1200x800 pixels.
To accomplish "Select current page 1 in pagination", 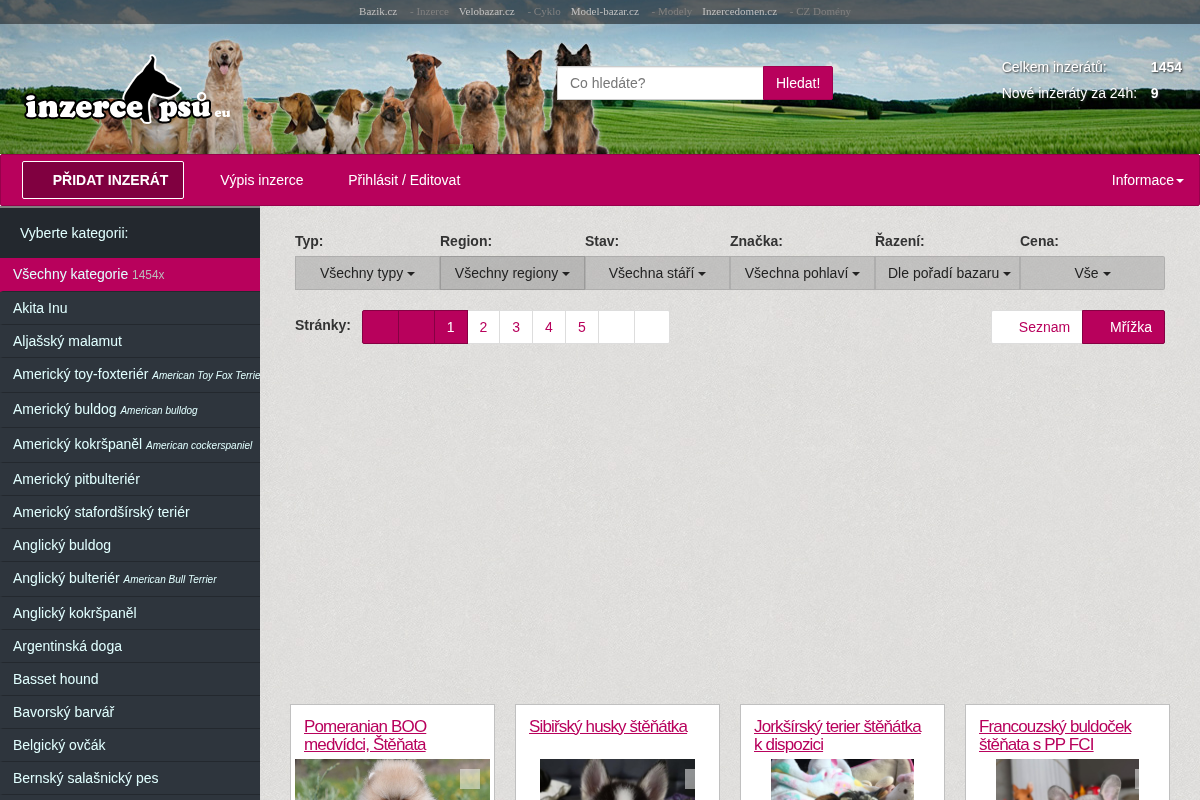I will pos(451,327).
